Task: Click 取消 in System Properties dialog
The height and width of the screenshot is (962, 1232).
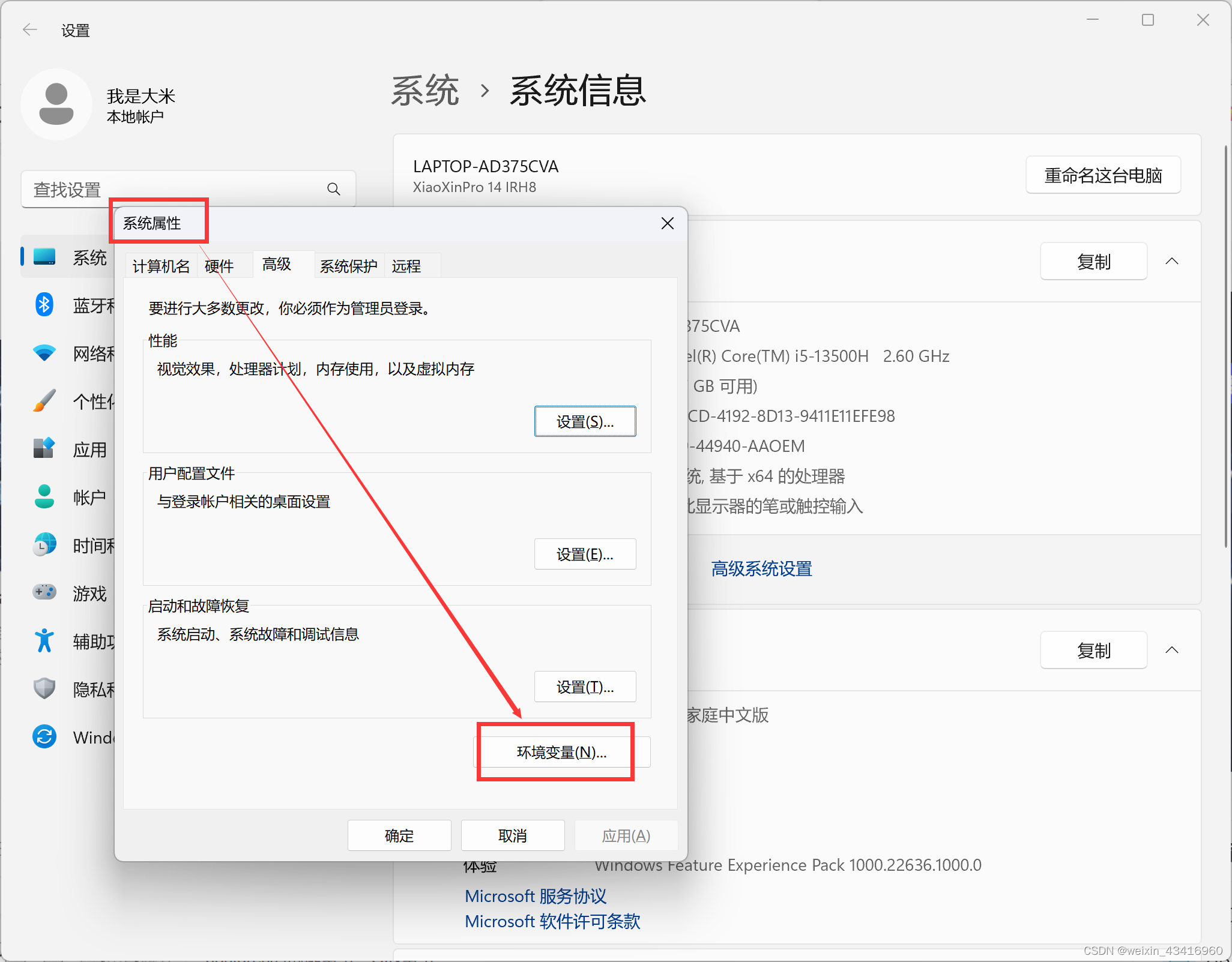Action: click(x=513, y=835)
